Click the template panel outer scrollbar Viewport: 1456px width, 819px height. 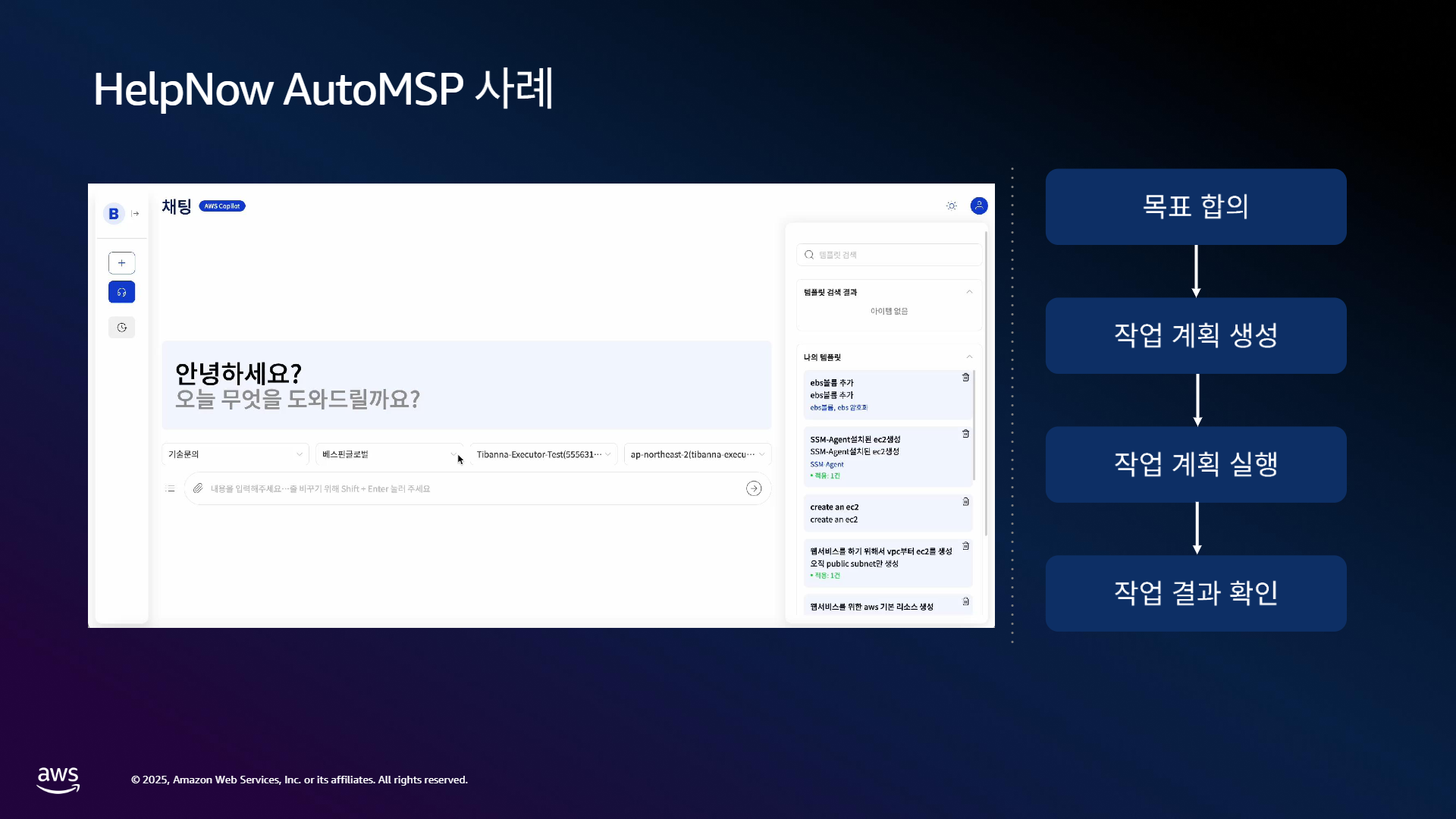tap(986, 383)
